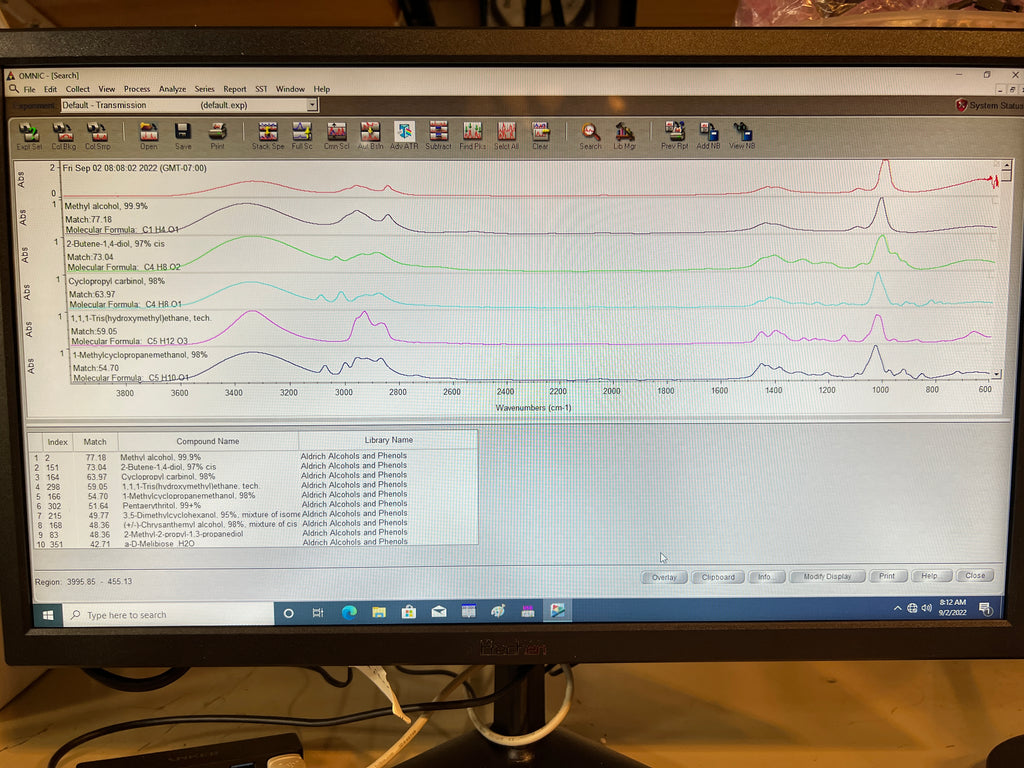This screenshot has height=768, width=1024.
Task: Click the Windows Start button
Action: click(x=48, y=615)
